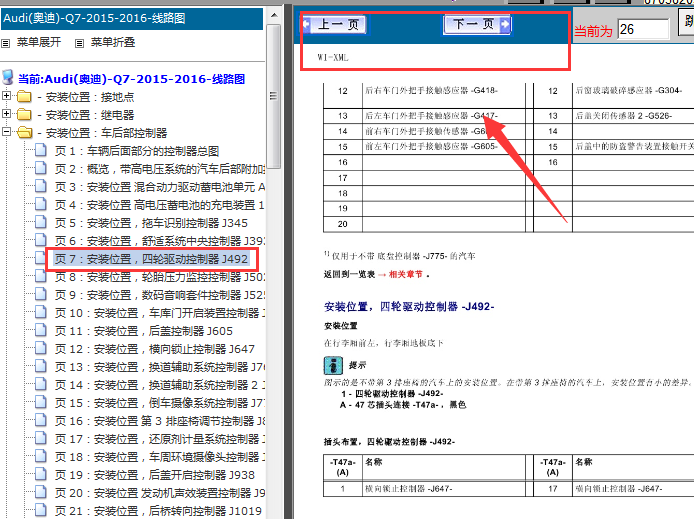The width and height of the screenshot is (694, 519).
Task: Open 页 3：安装位置 混合动力驱动蓄电池单元
Action: tap(160, 187)
